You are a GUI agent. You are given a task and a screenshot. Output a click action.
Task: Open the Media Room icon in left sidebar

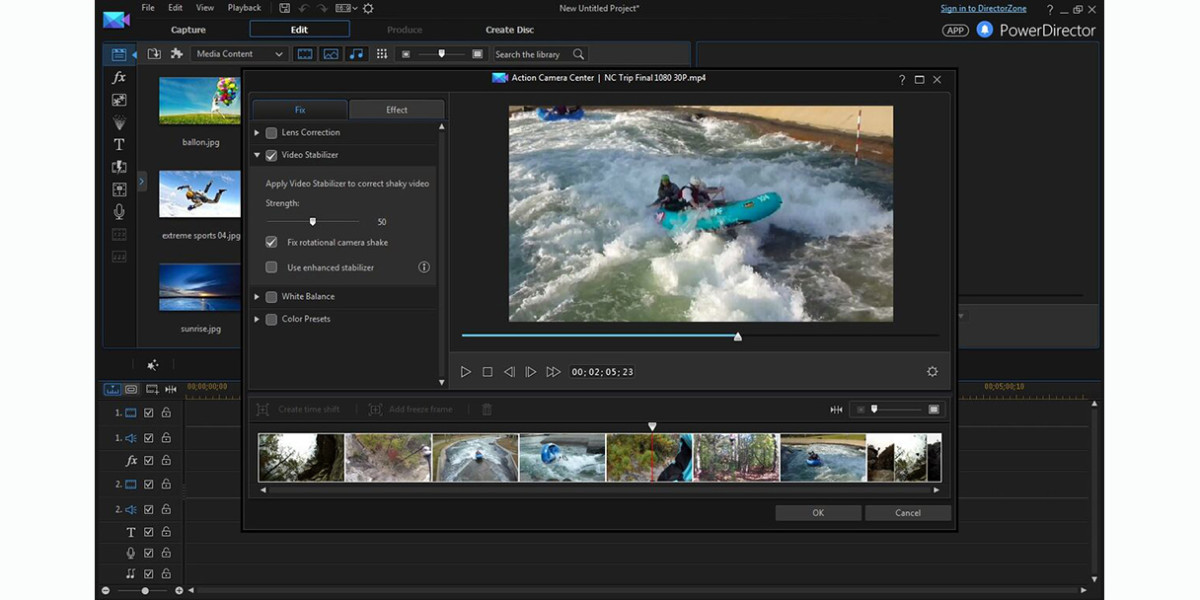(x=119, y=54)
